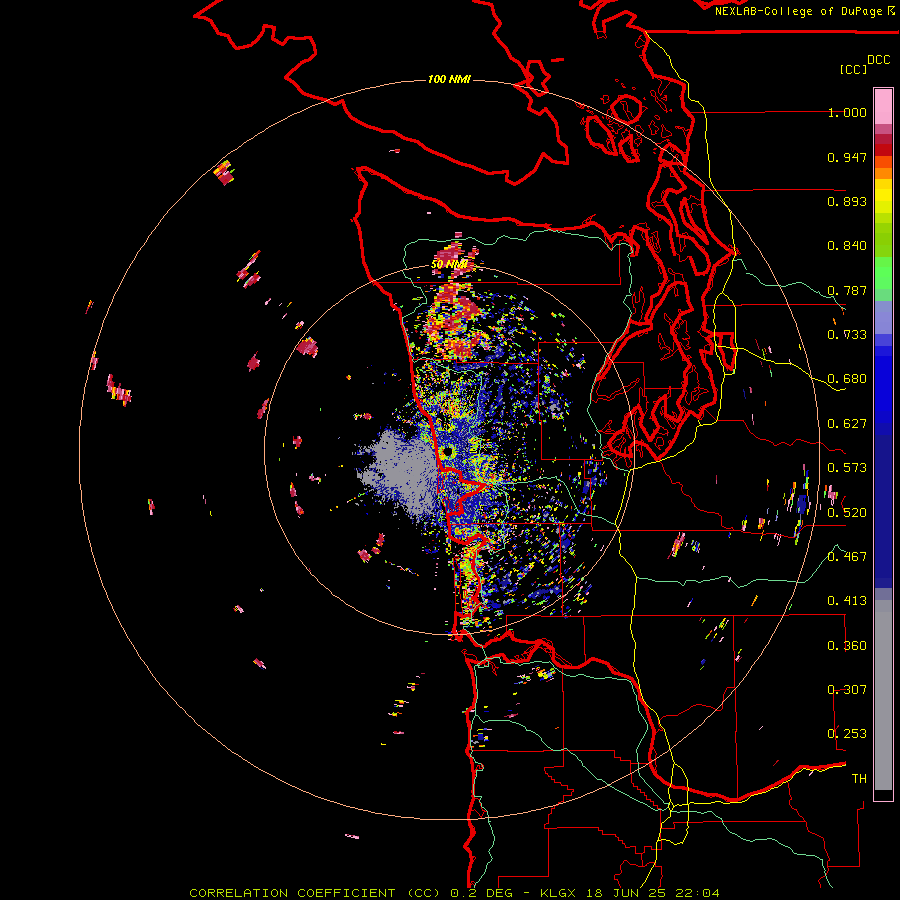Click the 18 JUN 25 22:04 timestamp
Viewport: 900px width, 900px height.
click(x=653, y=893)
